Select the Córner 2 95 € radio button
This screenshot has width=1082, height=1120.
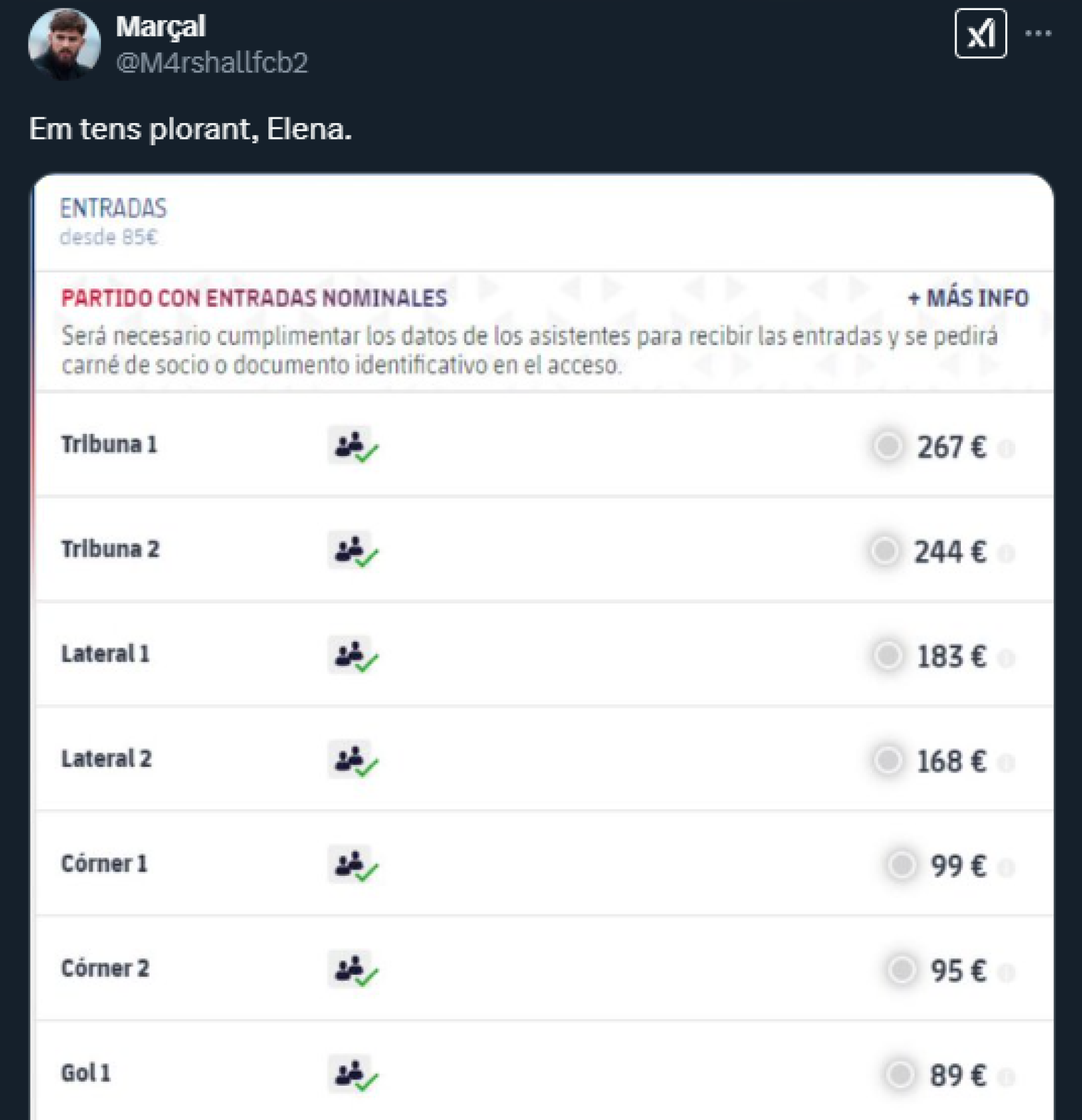tap(901, 970)
